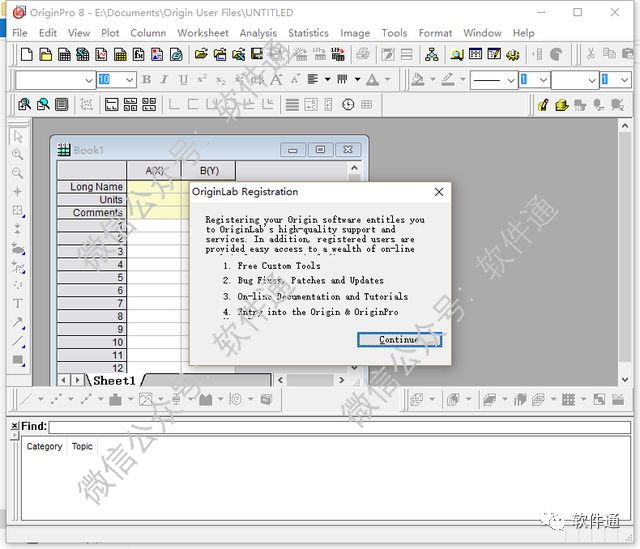
Task: Click the New Folder icon in toolbar
Action: (45, 54)
